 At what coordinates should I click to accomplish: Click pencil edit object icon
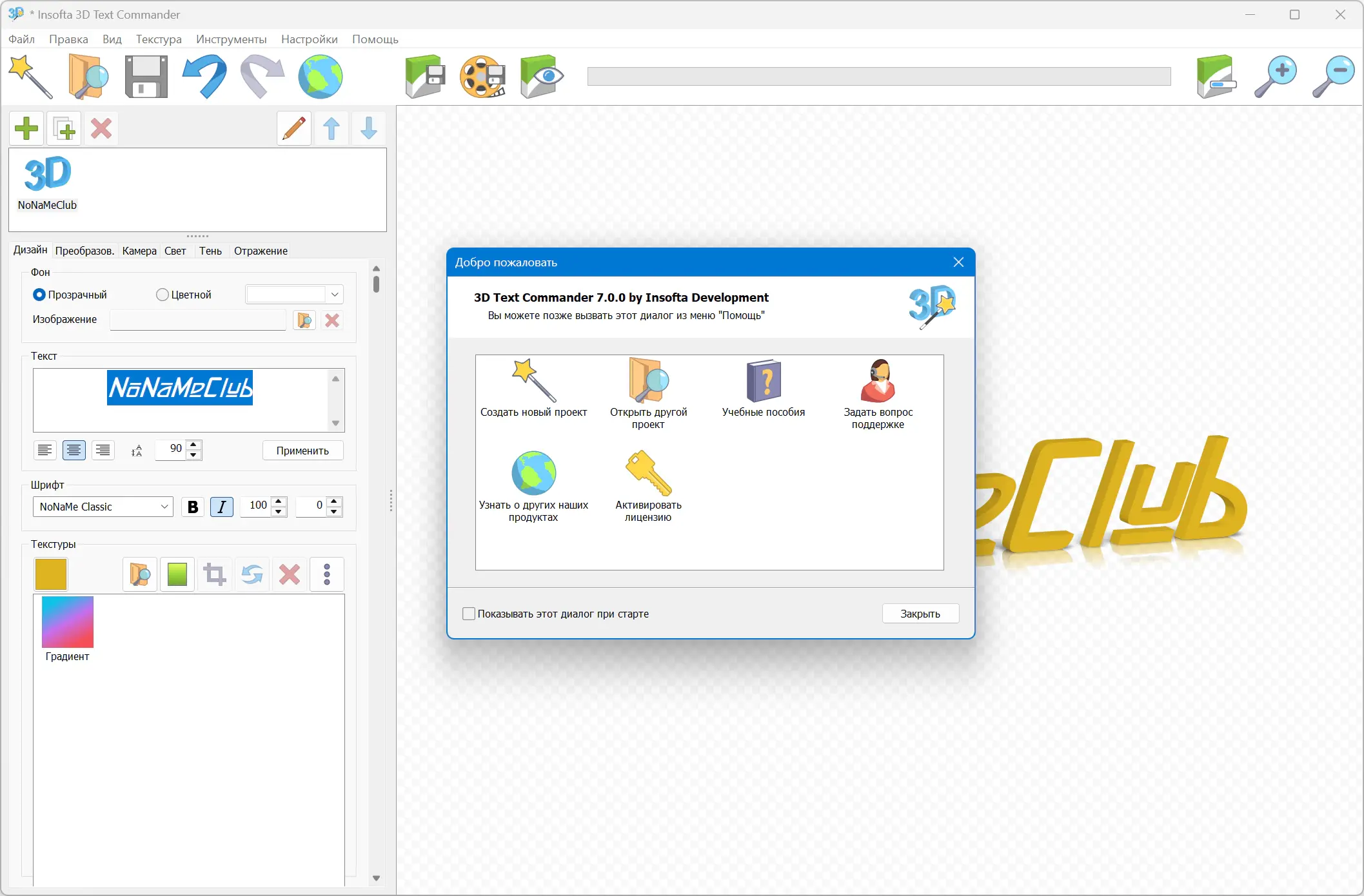pyautogui.click(x=294, y=128)
